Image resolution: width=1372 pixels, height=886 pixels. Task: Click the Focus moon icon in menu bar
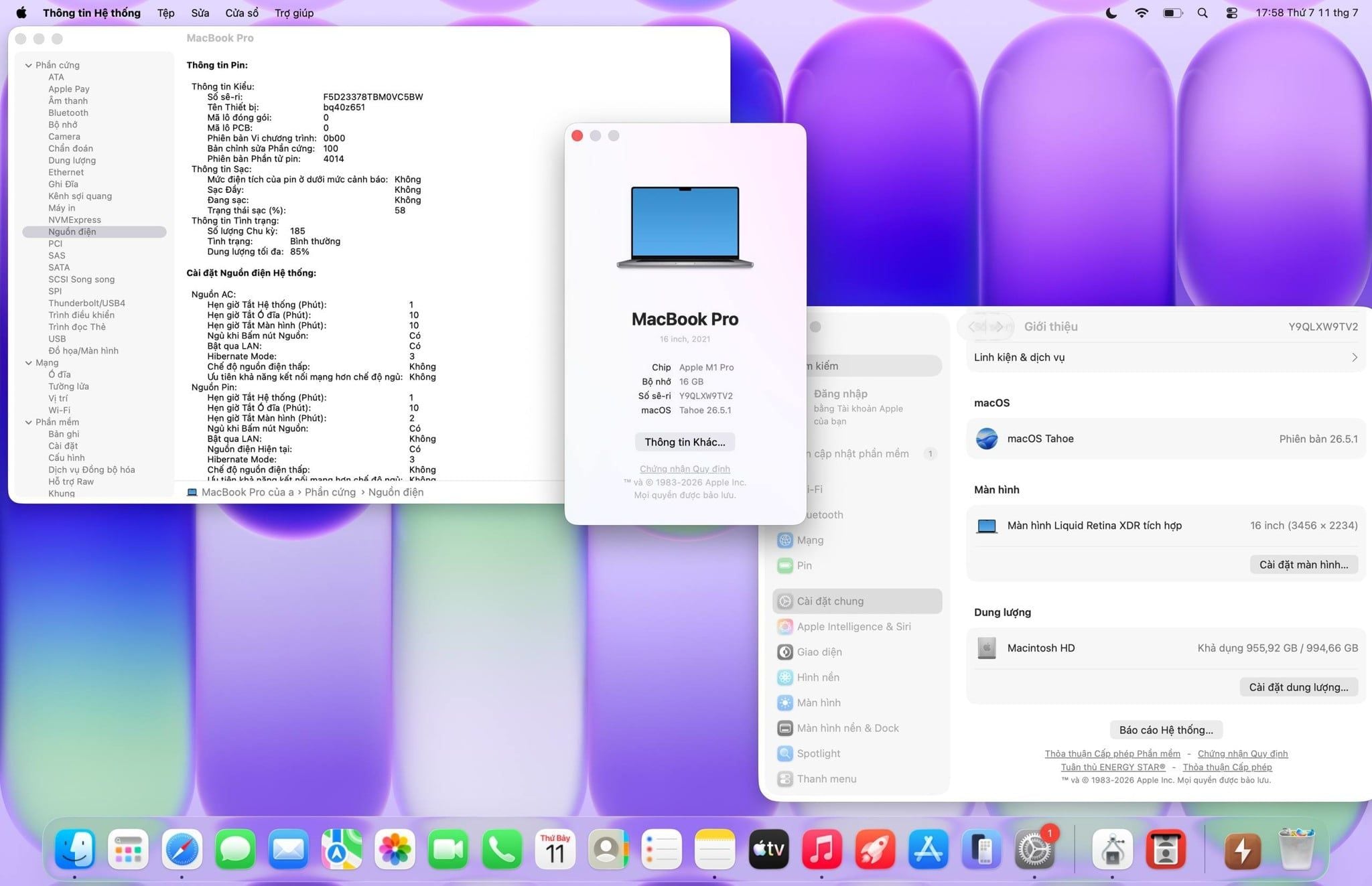(x=1111, y=13)
